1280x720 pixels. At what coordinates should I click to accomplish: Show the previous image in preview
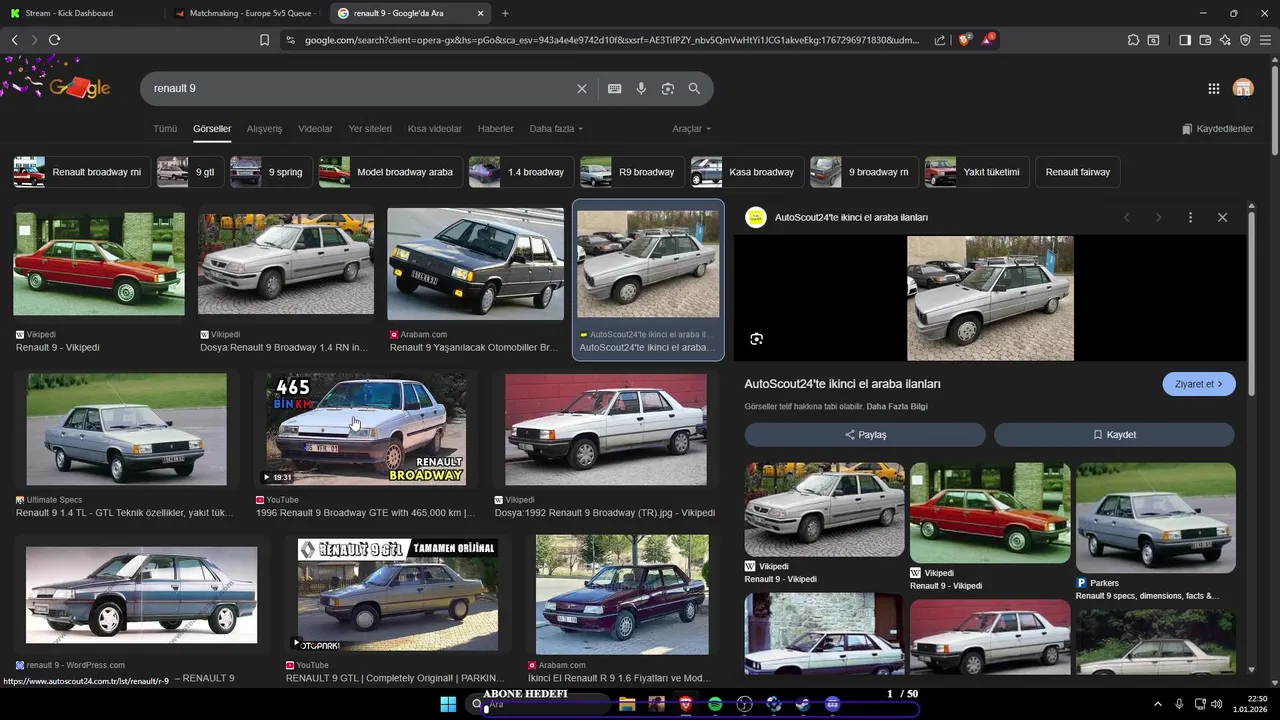pos(1126,217)
